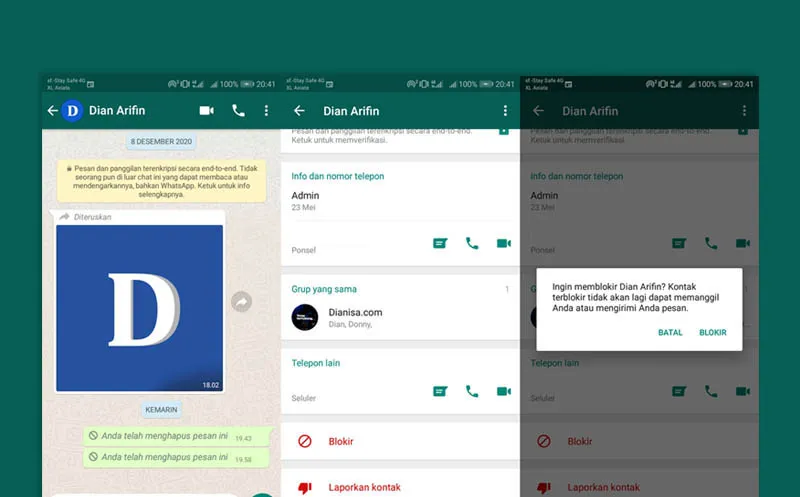The image size is (800, 497).
Task: Open Dian Arifin's round profile avatar in chat
Action: pyautogui.click(x=72, y=111)
